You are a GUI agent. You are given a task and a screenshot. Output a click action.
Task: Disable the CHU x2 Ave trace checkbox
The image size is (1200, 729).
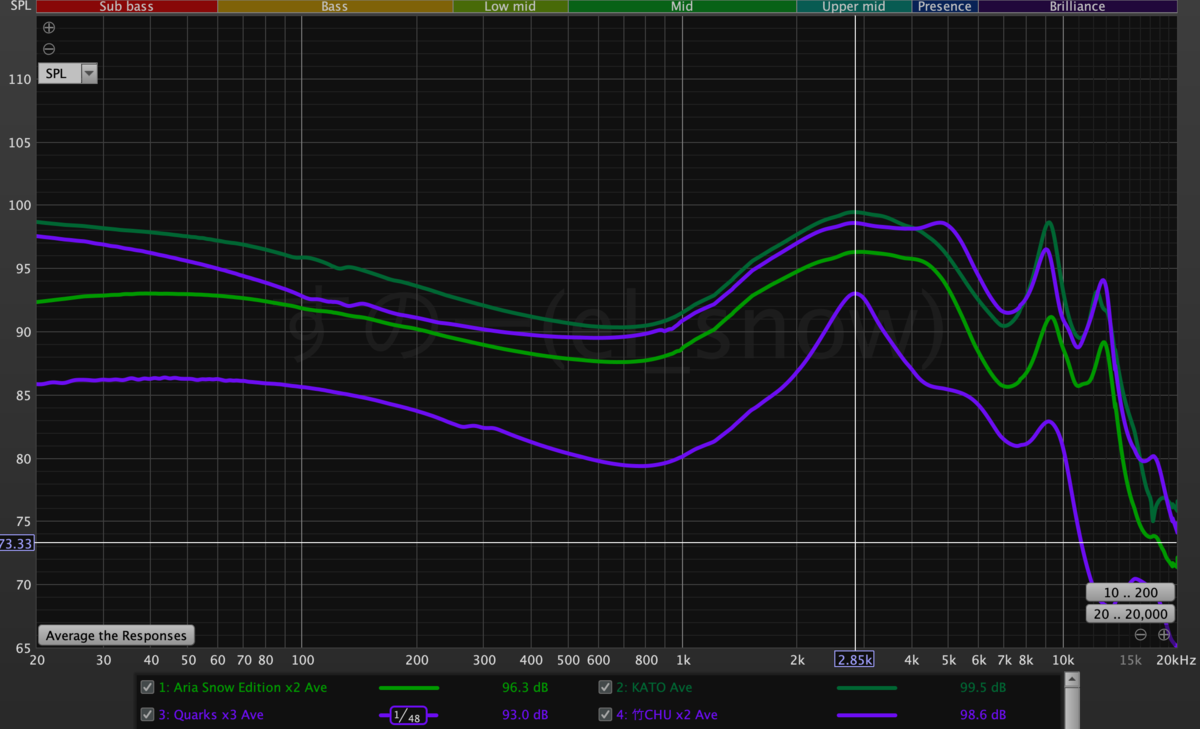[x=605, y=715]
